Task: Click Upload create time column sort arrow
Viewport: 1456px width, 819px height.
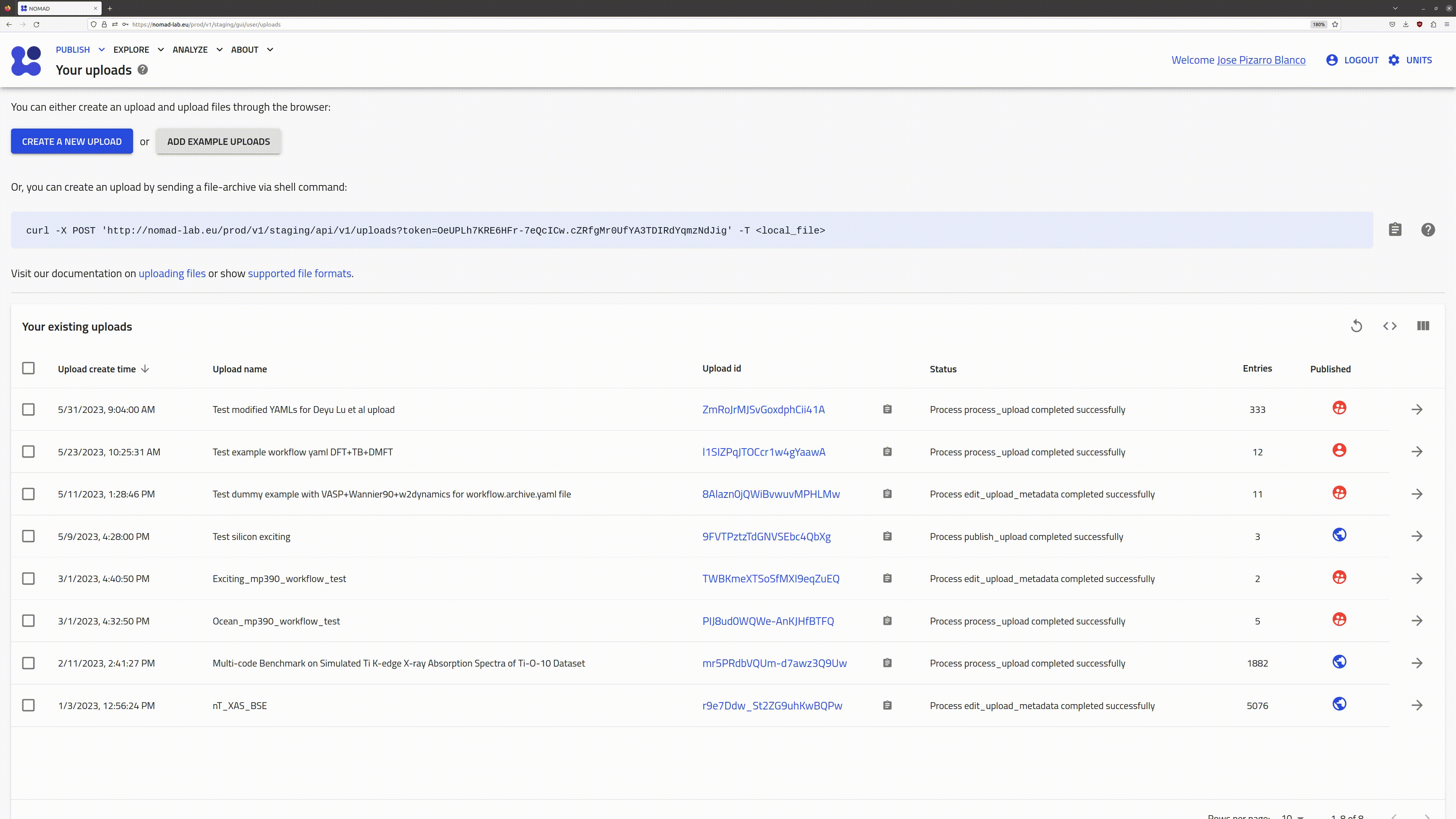Action: (x=145, y=368)
